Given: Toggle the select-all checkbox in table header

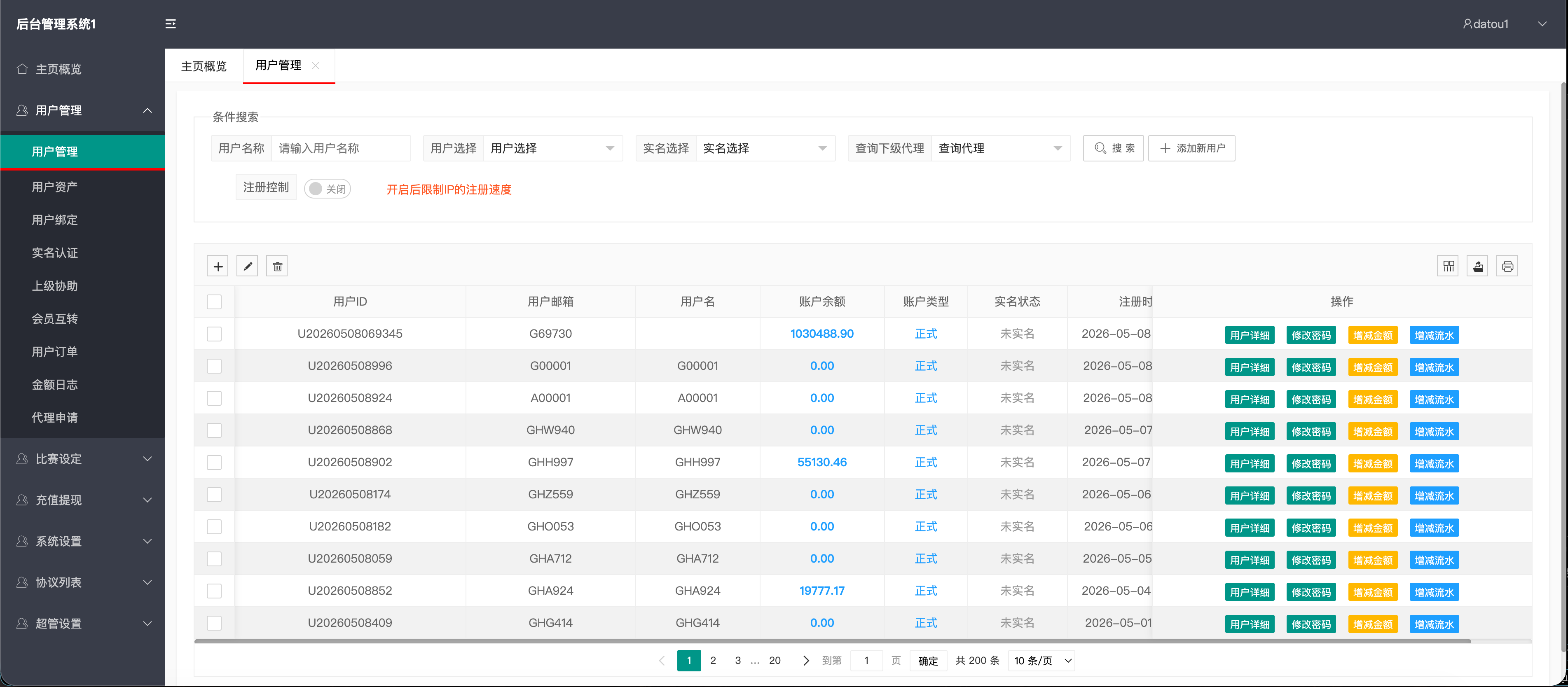Looking at the screenshot, I should (214, 302).
